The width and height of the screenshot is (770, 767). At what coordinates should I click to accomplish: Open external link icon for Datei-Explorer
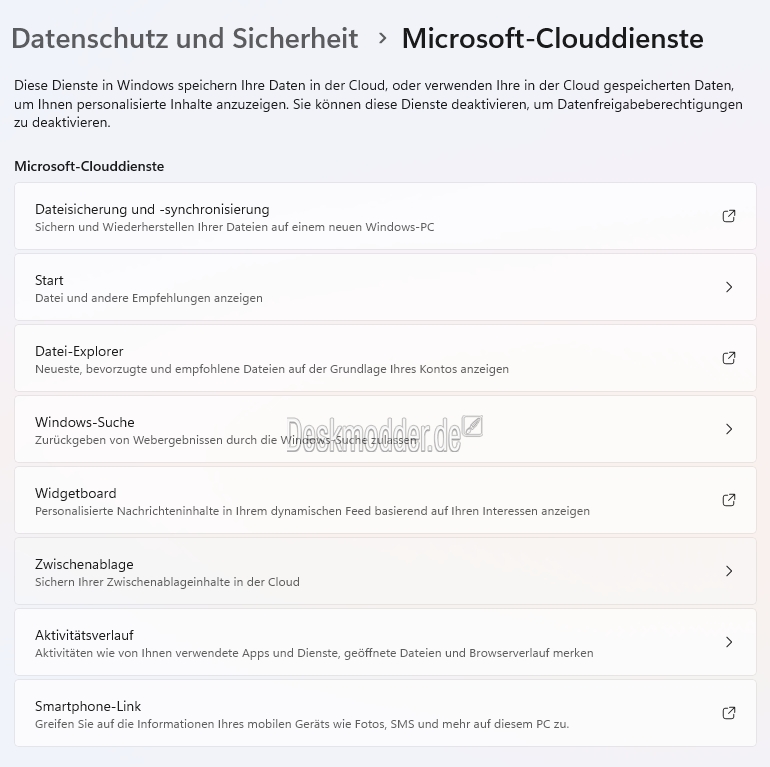coord(729,358)
